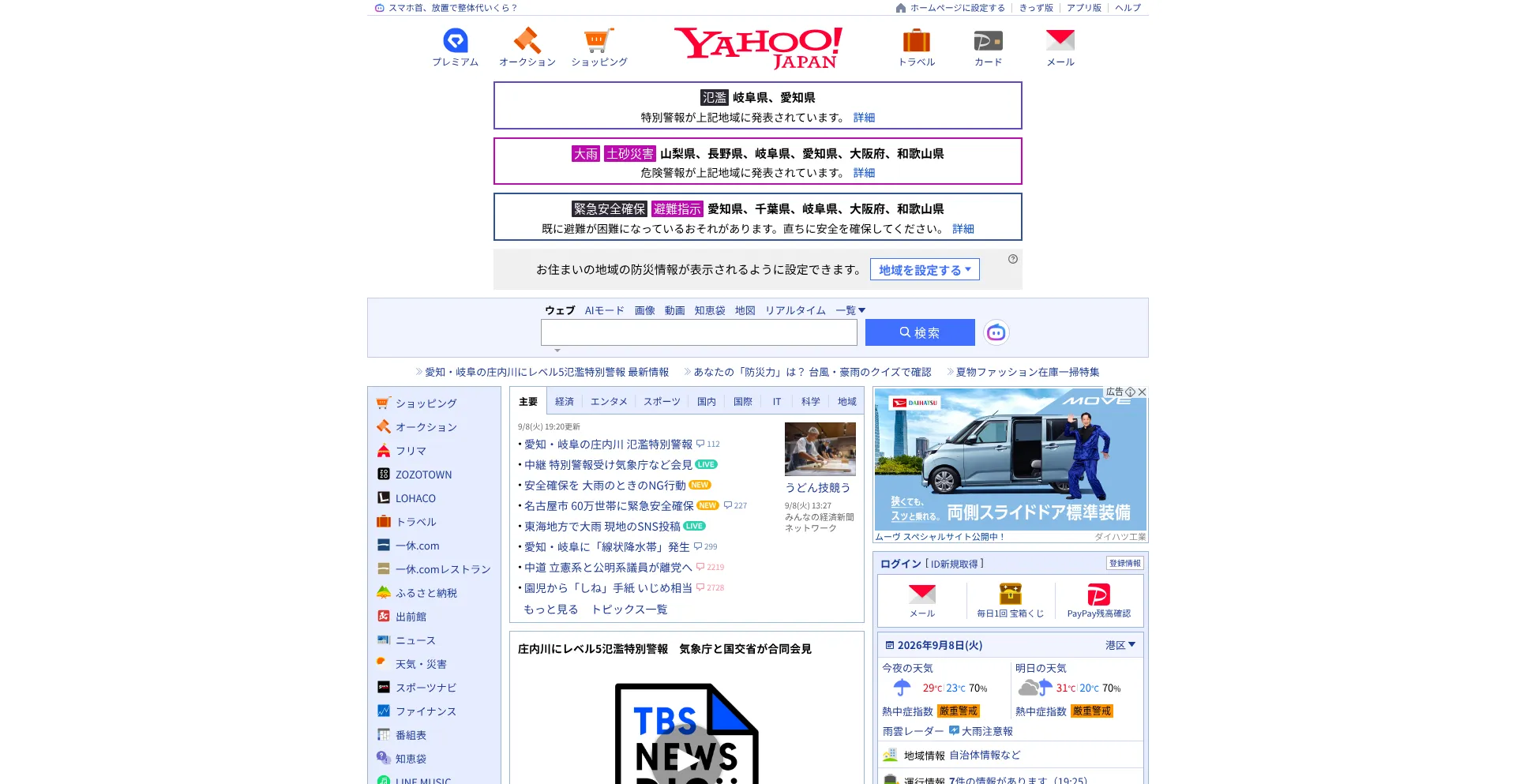Click the Yahoo! JAPAN logo
The height and width of the screenshot is (784, 1516).
click(x=758, y=48)
